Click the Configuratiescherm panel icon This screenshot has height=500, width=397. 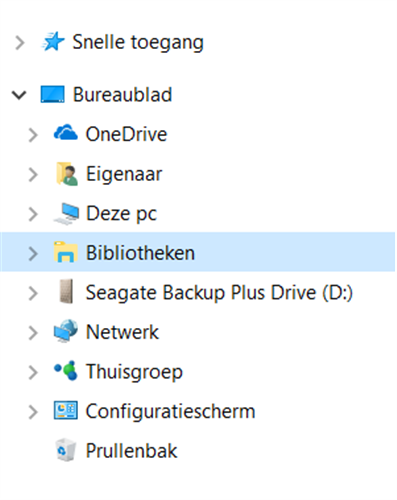[66, 410]
